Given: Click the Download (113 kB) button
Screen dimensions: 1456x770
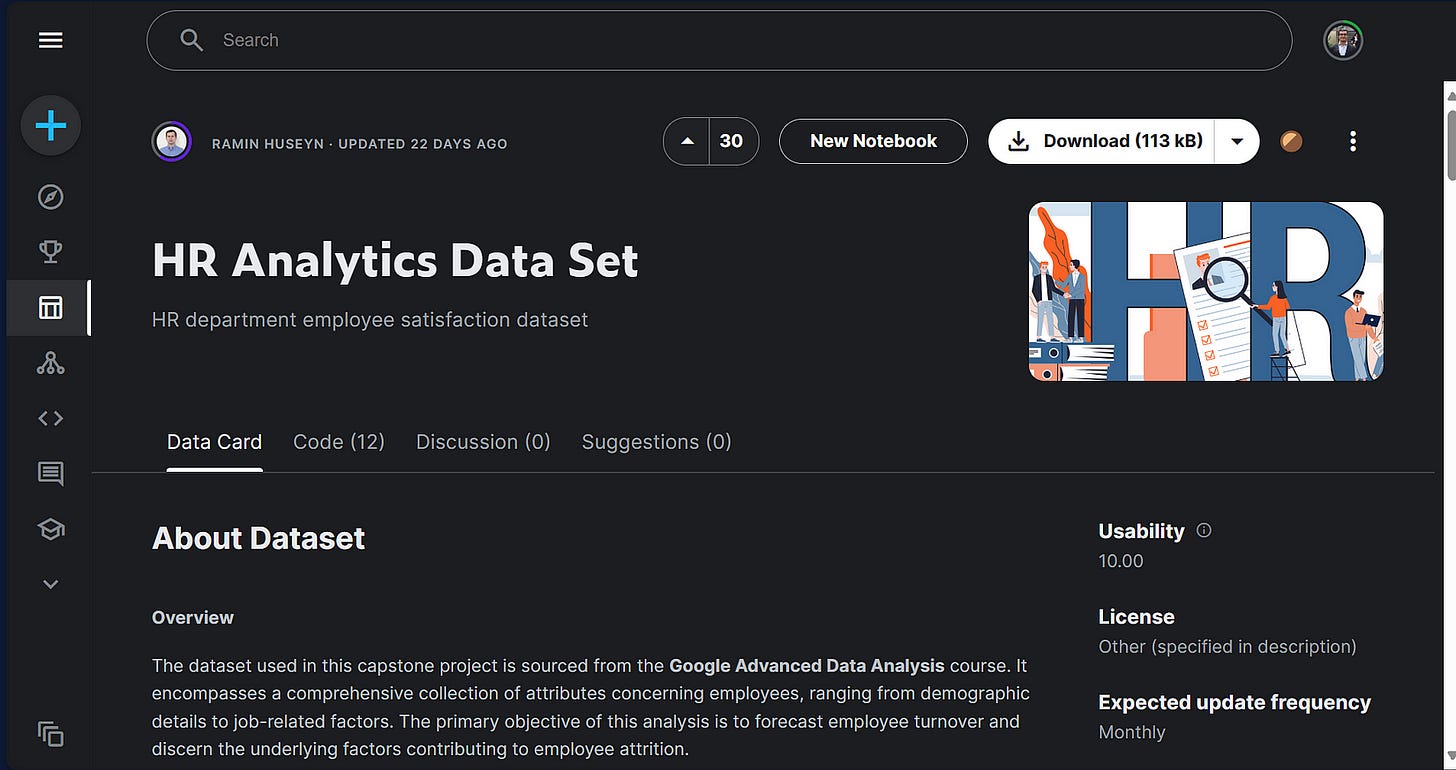Looking at the screenshot, I should [1102, 141].
